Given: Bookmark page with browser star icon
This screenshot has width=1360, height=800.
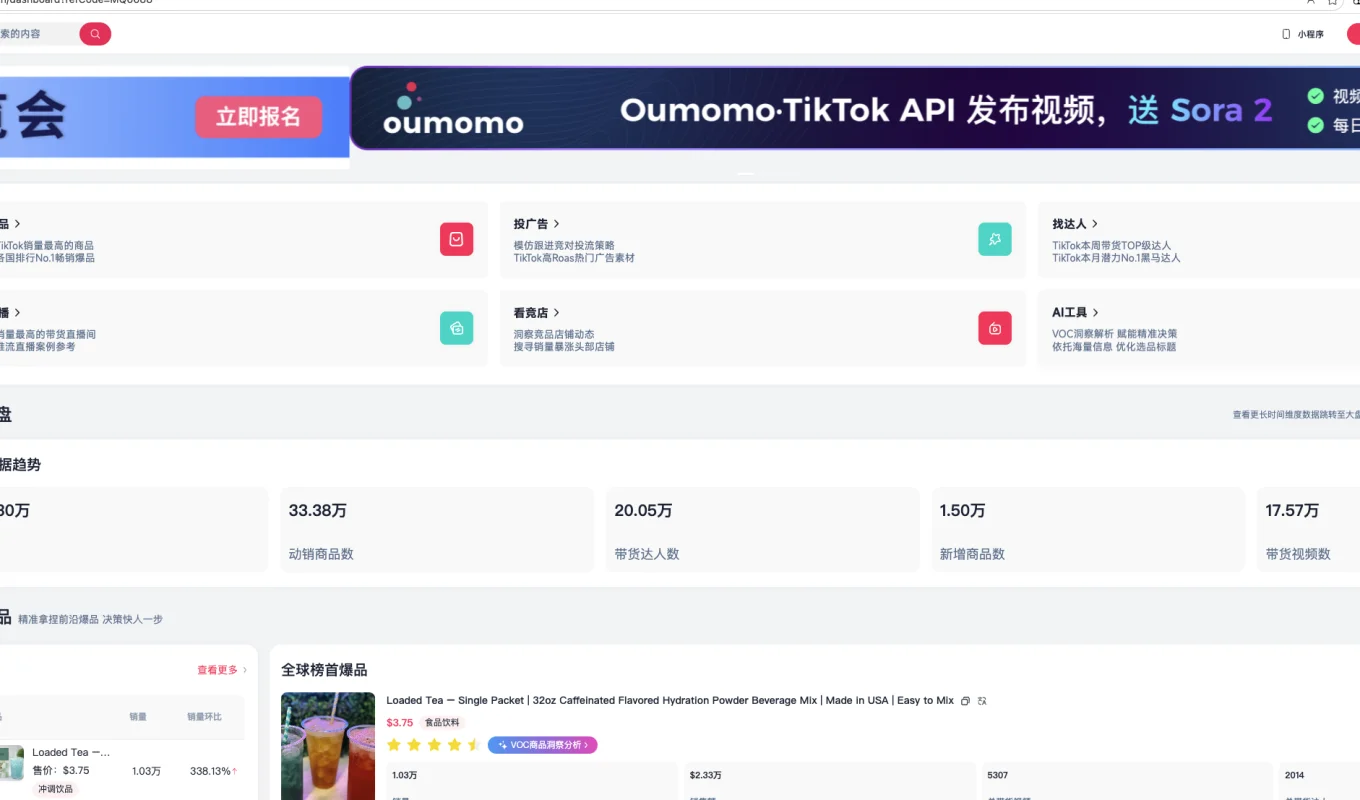Looking at the screenshot, I should click(1332, 2).
